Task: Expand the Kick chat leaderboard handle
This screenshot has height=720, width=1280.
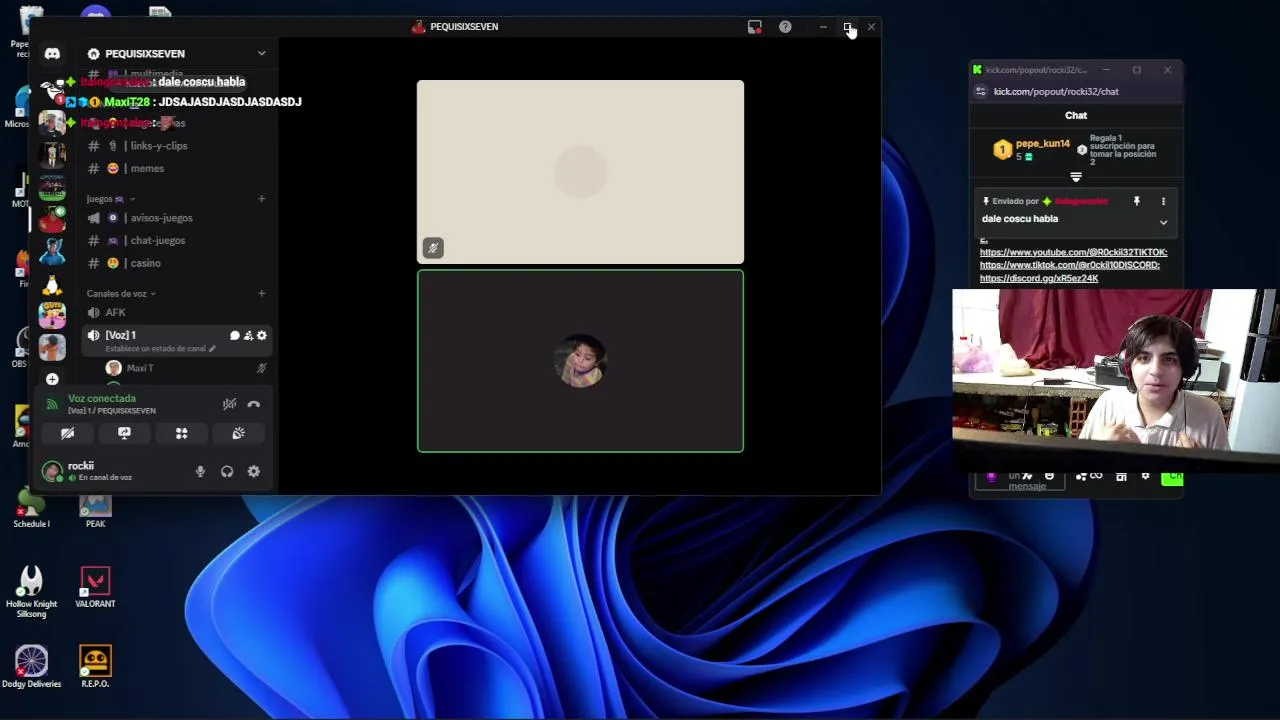Action: pyautogui.click(x=1076, y=177)
